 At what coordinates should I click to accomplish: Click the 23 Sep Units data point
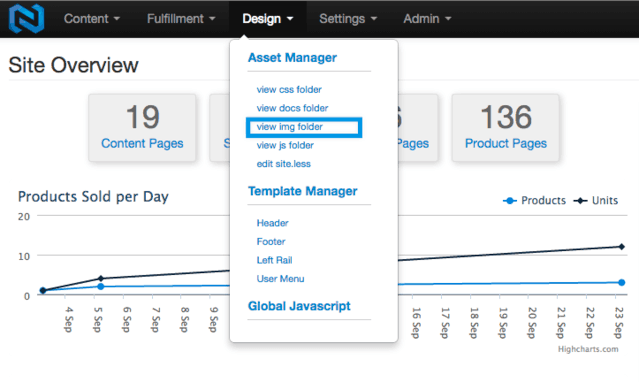[621, 247]
